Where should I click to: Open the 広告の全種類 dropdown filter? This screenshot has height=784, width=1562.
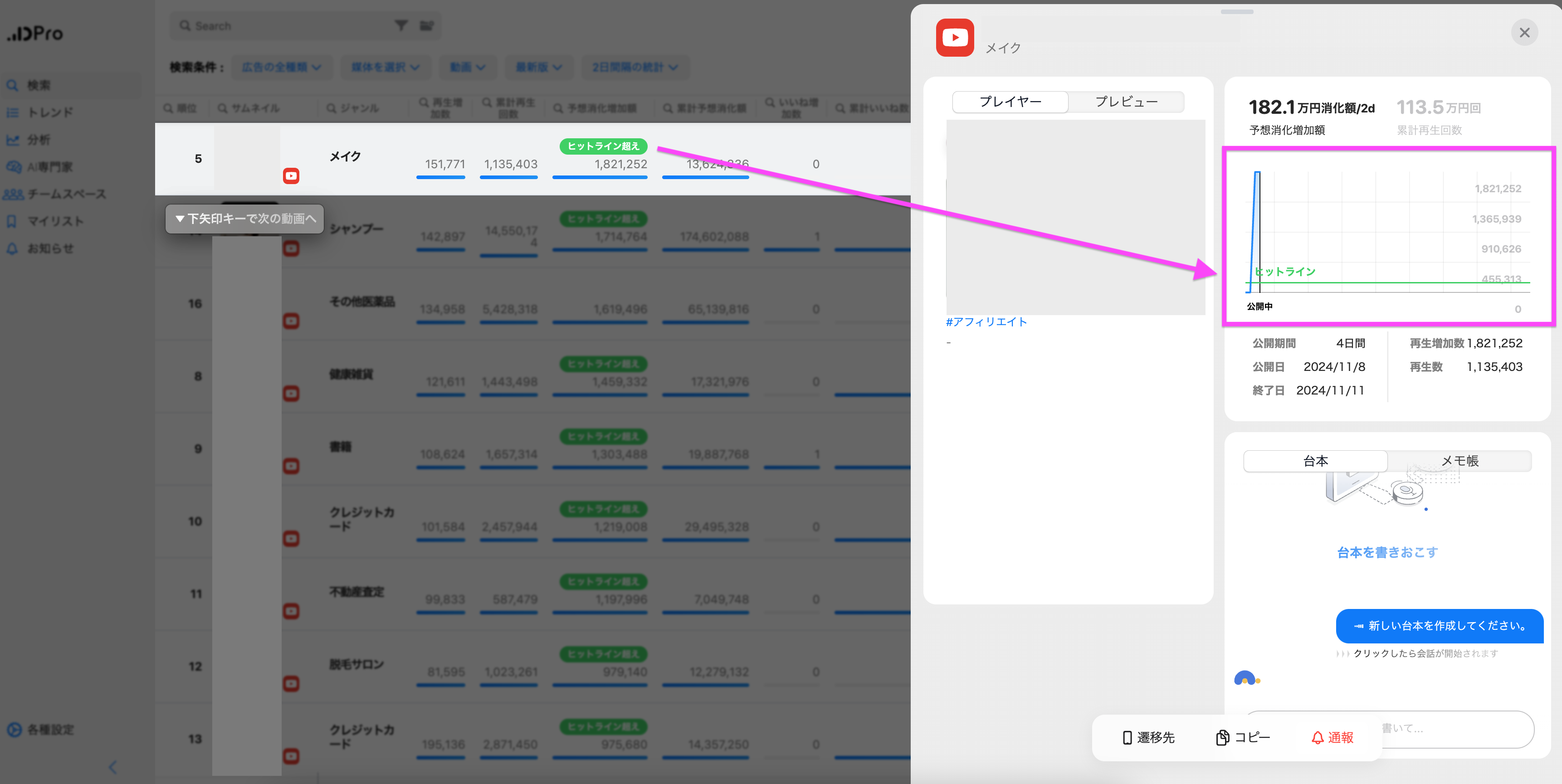coord(281,67)
